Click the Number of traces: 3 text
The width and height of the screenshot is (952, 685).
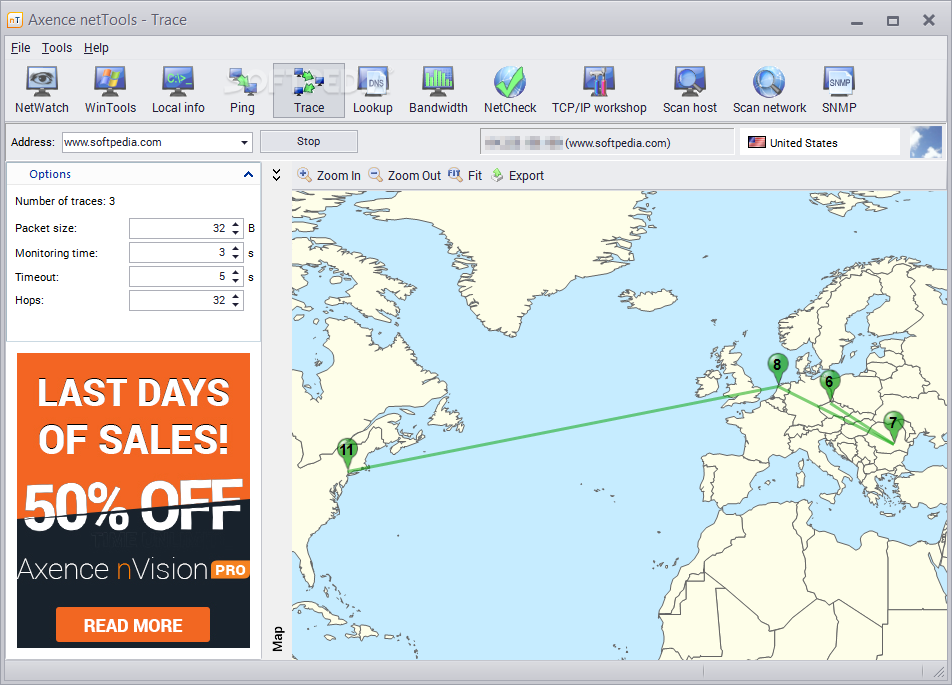point(65,201)
